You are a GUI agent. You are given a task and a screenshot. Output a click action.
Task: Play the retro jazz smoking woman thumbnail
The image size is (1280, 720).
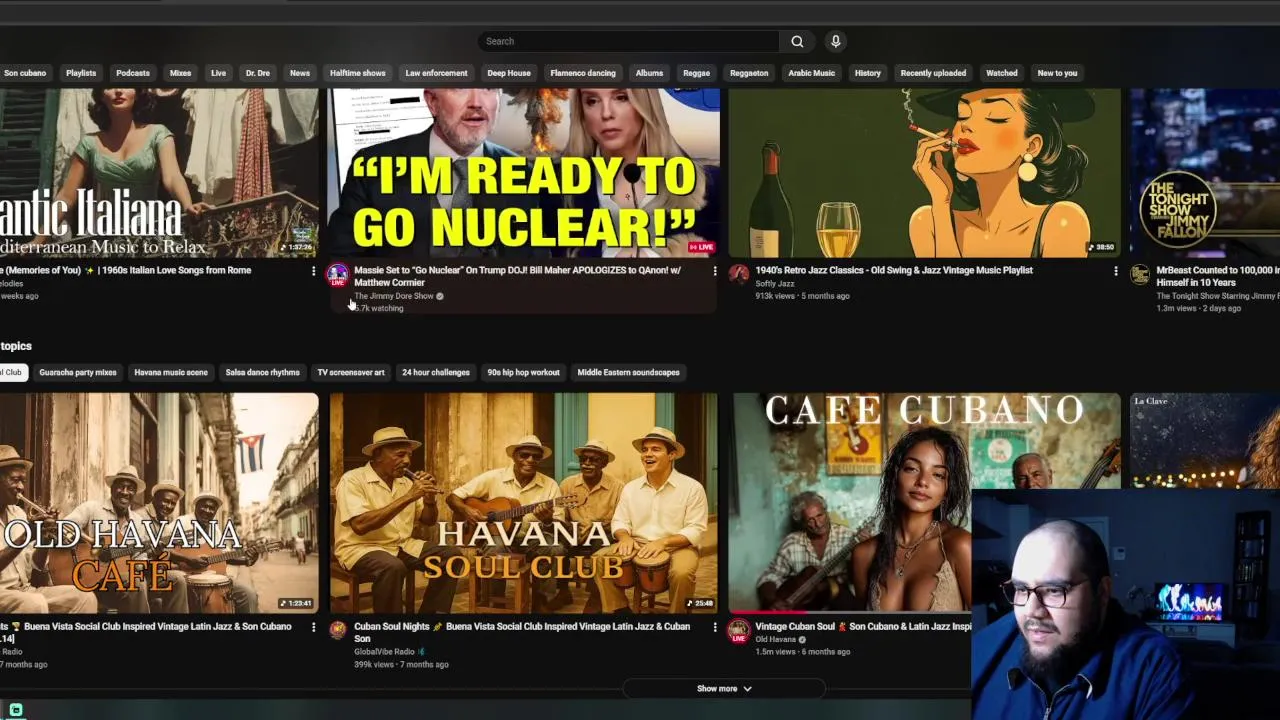[925, 173]
